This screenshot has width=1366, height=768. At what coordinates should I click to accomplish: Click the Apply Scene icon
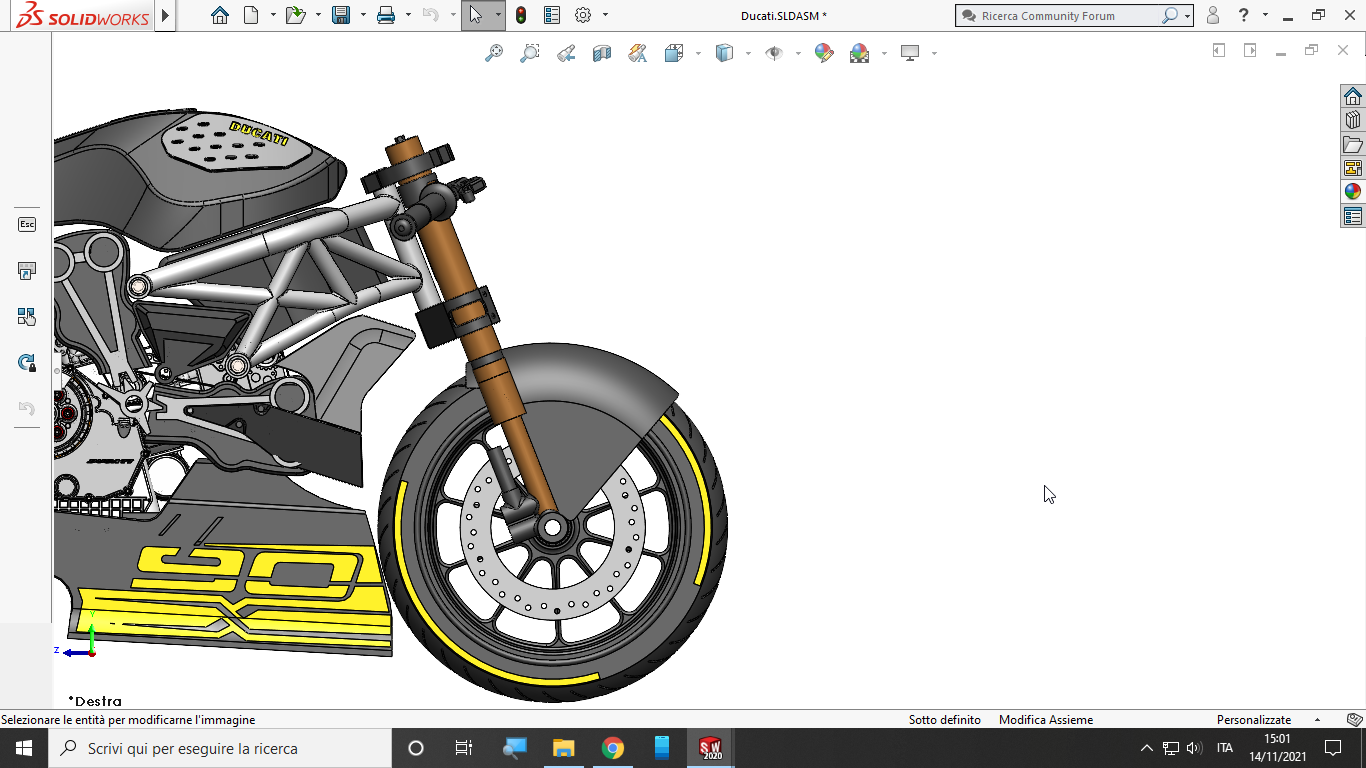click(860, 53)
